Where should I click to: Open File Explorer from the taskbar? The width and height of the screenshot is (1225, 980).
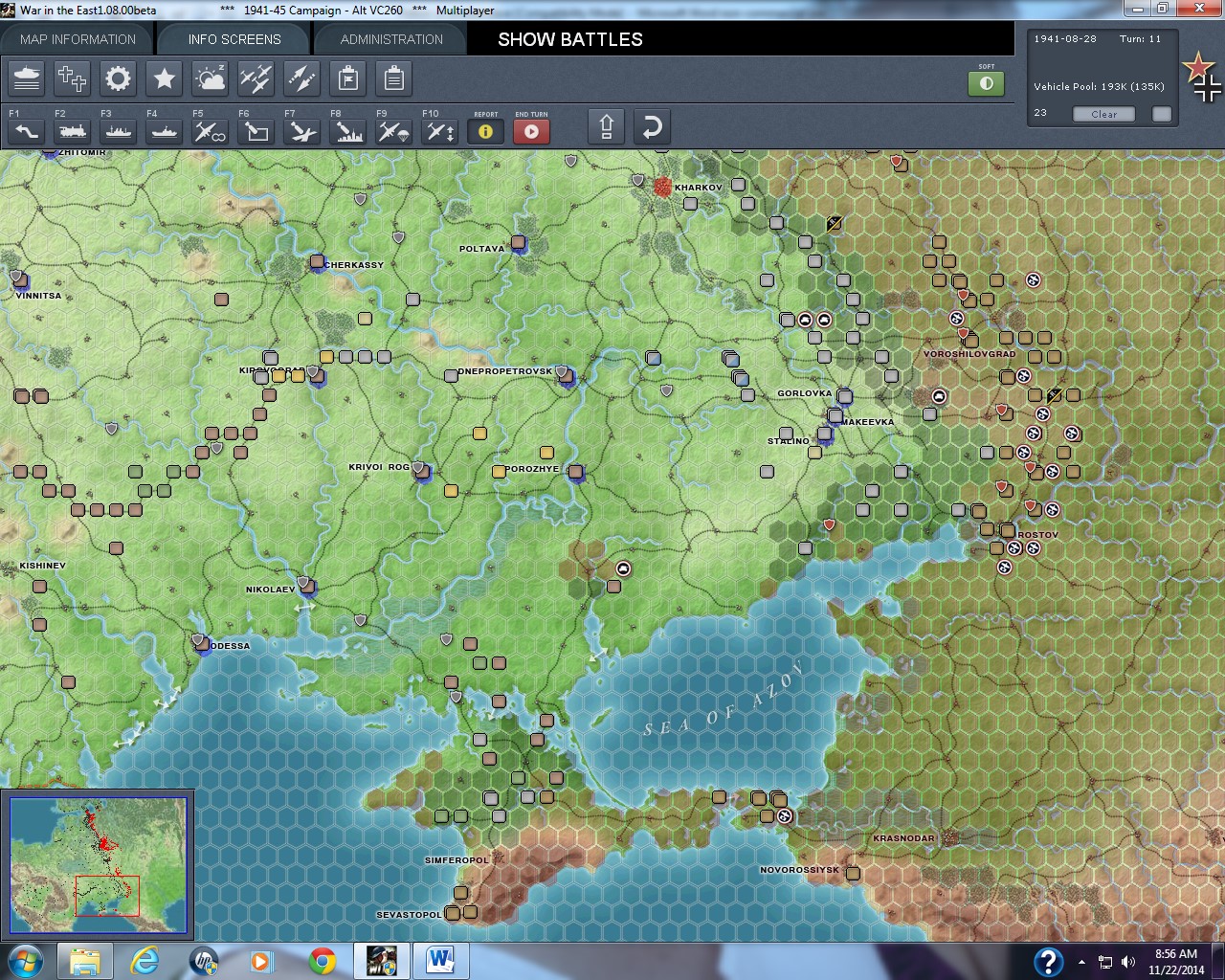point(85,960)
